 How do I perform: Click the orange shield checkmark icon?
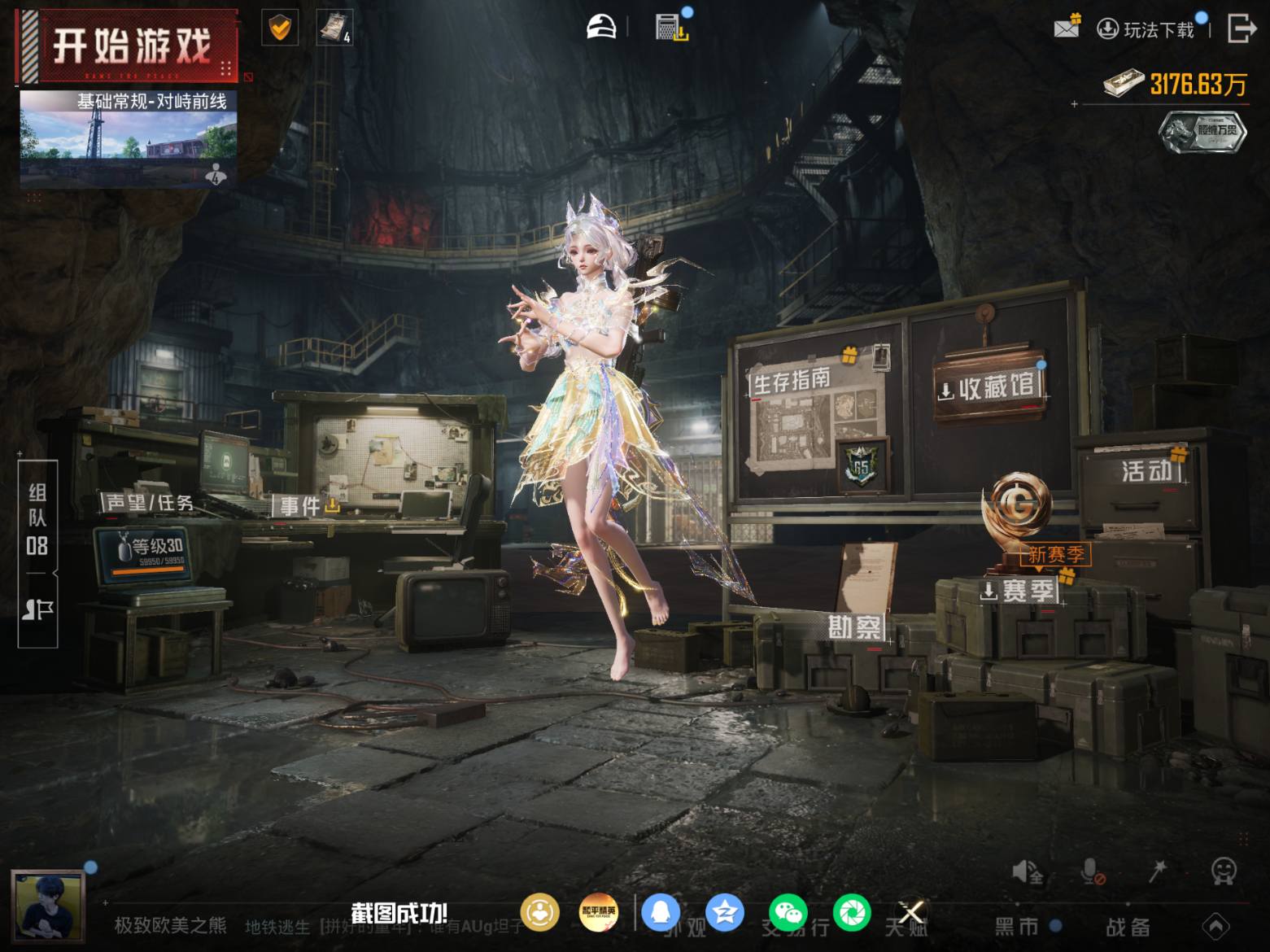click(x=279, y=28)
